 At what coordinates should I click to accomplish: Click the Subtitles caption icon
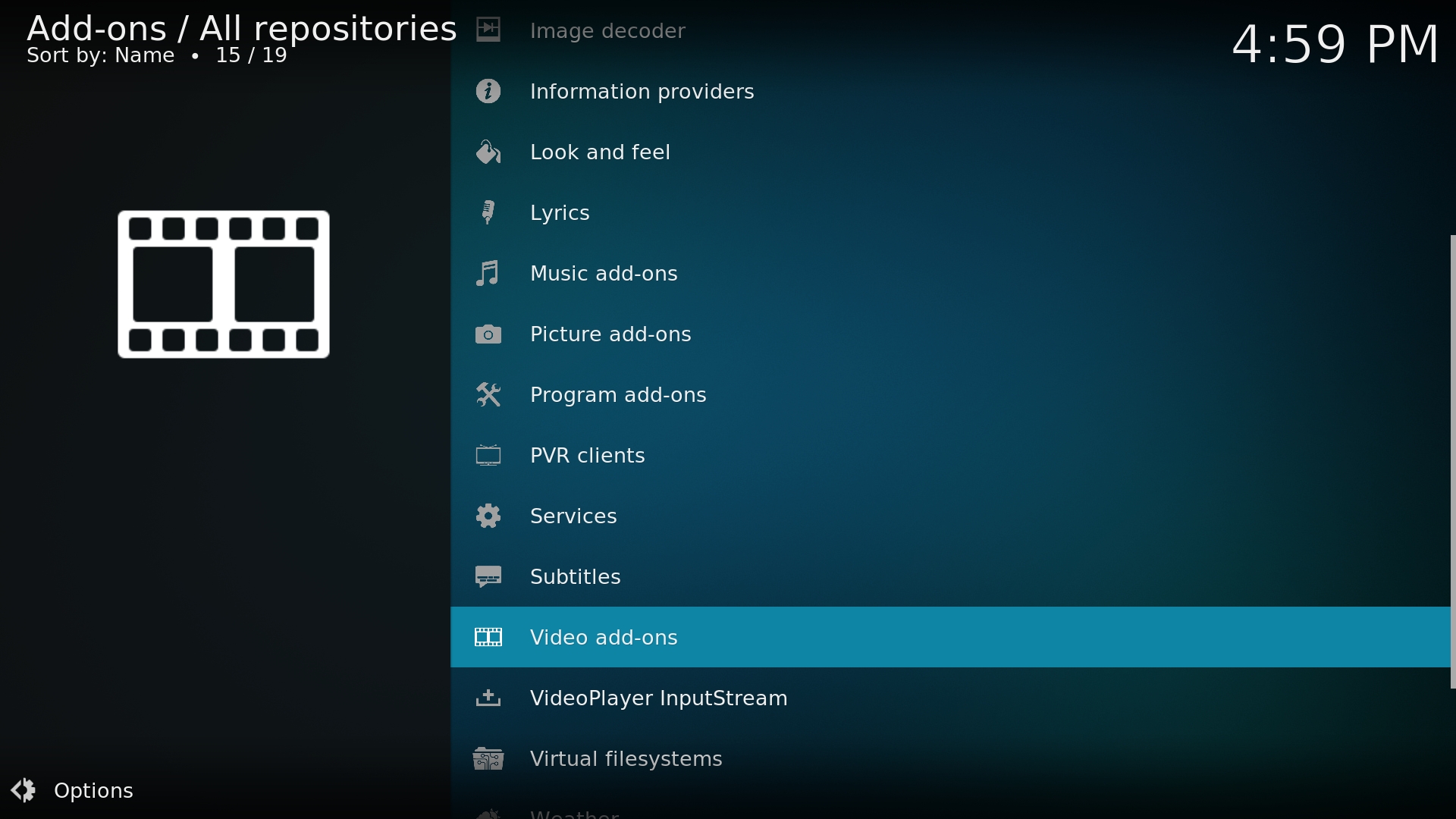tap(488, 577)
